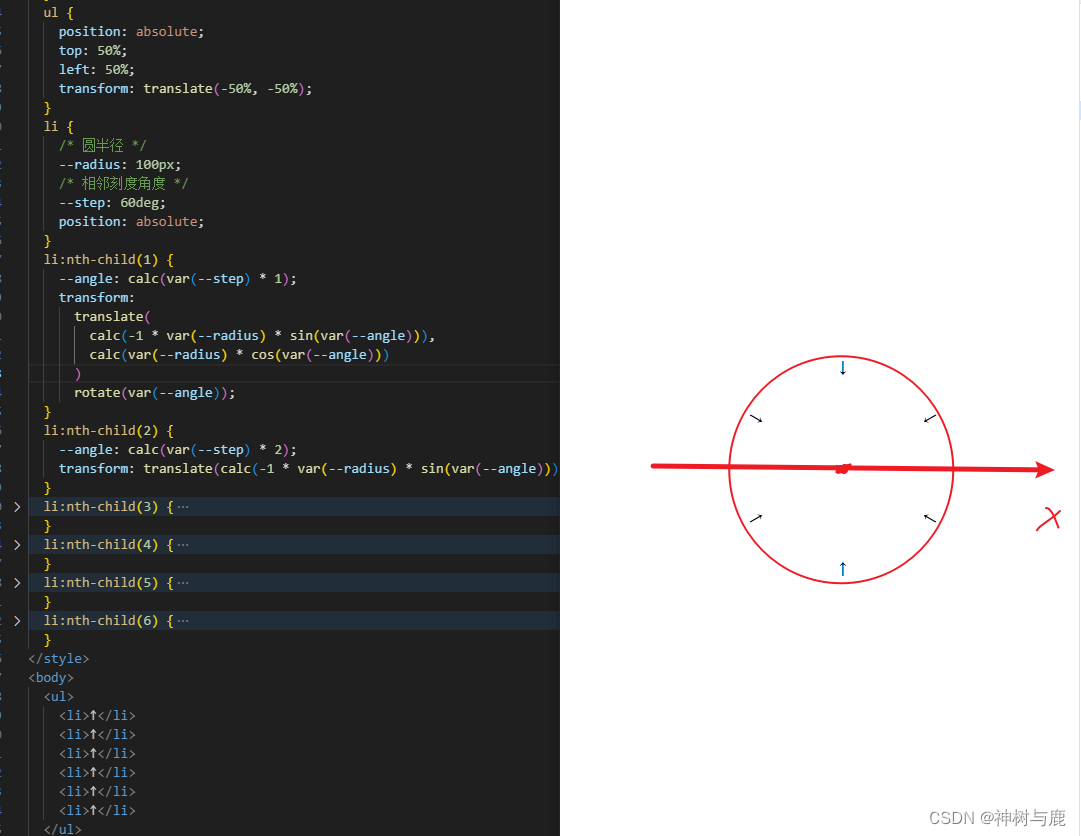Click the cos(var(--angle)) calc line
The image size is (1081, 836).
coord(239,355)
